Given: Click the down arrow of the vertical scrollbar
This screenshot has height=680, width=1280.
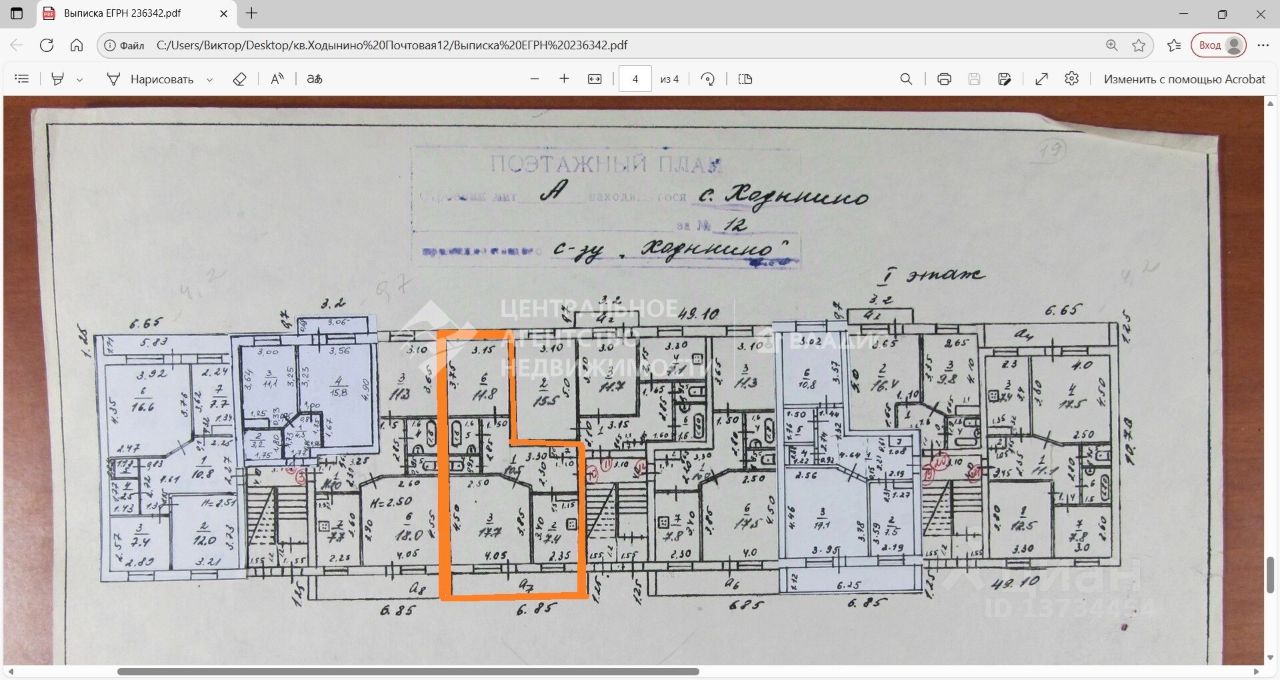Looking at the screenshot, I should (x=1271, y=659).
